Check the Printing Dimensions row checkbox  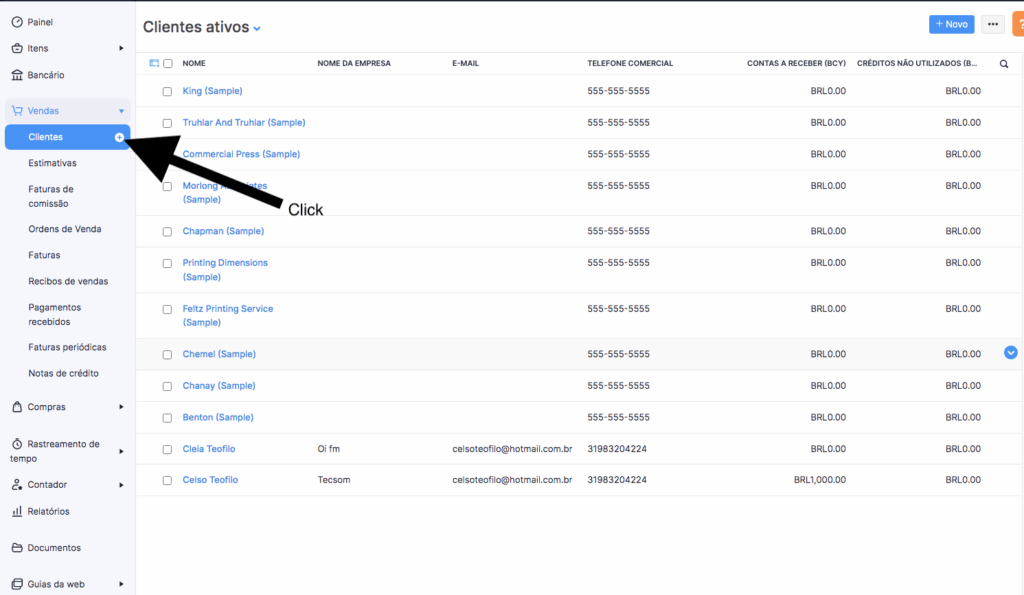tap(167, 263)
